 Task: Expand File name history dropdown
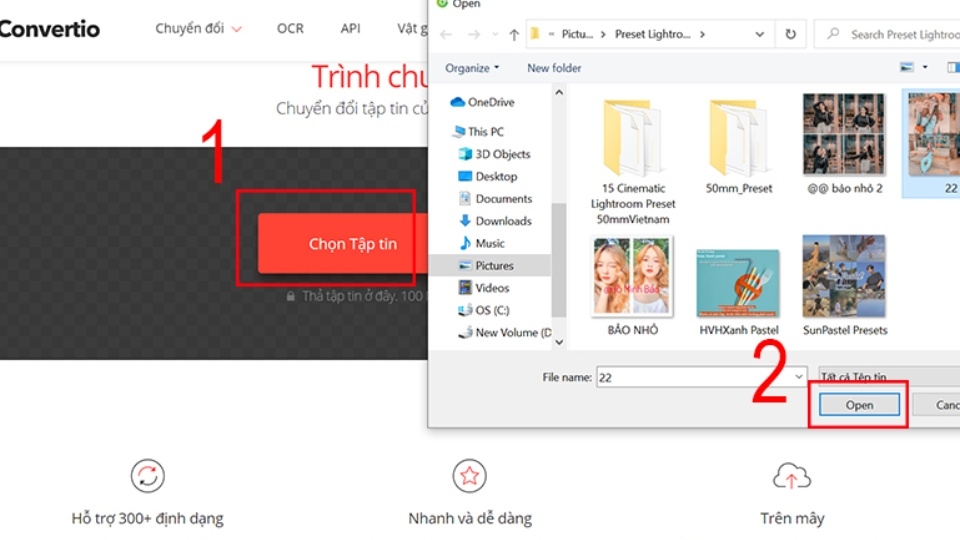[x=799, y=377]
